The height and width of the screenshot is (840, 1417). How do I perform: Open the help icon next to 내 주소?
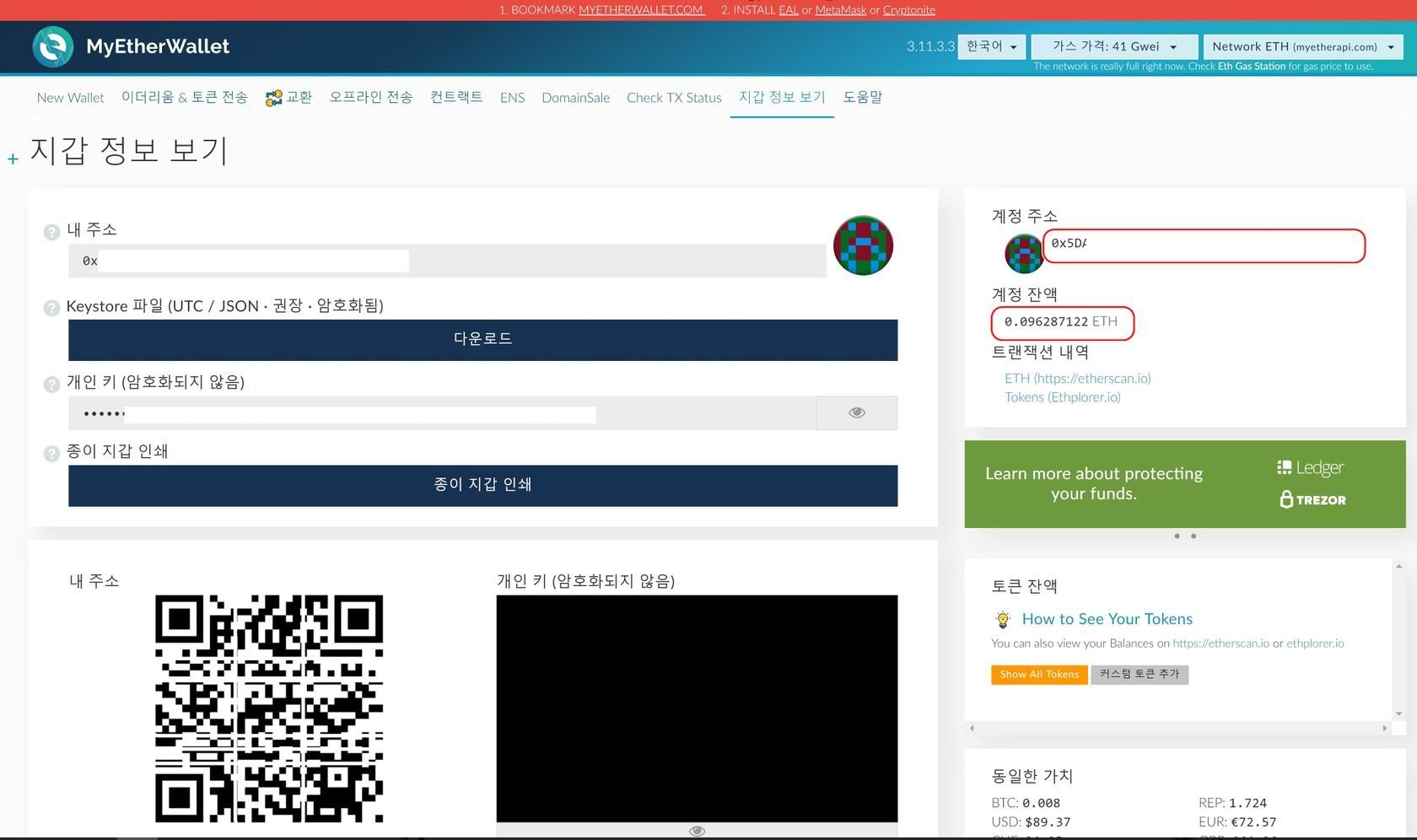tap(51, 232)
